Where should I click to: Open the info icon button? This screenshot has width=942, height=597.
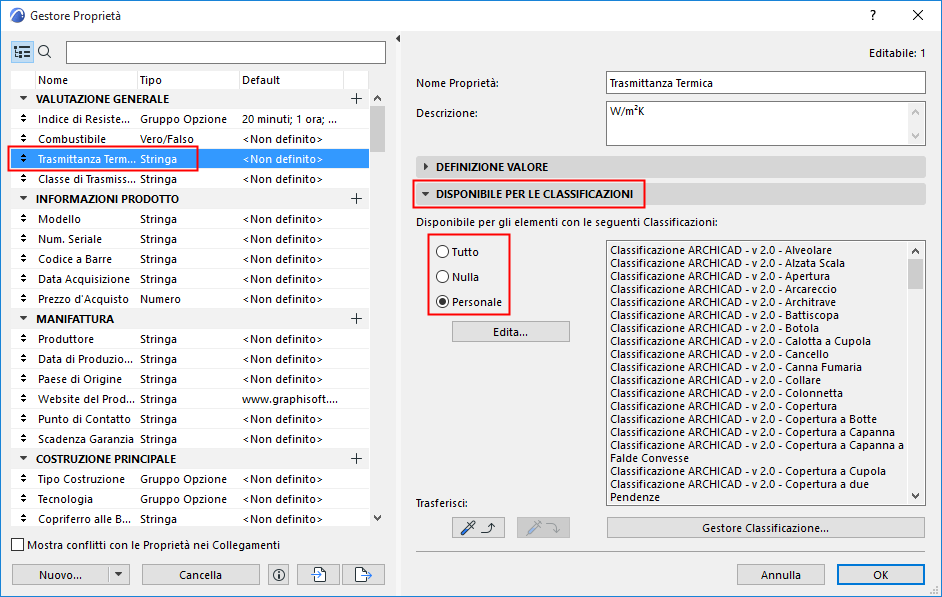279,575
